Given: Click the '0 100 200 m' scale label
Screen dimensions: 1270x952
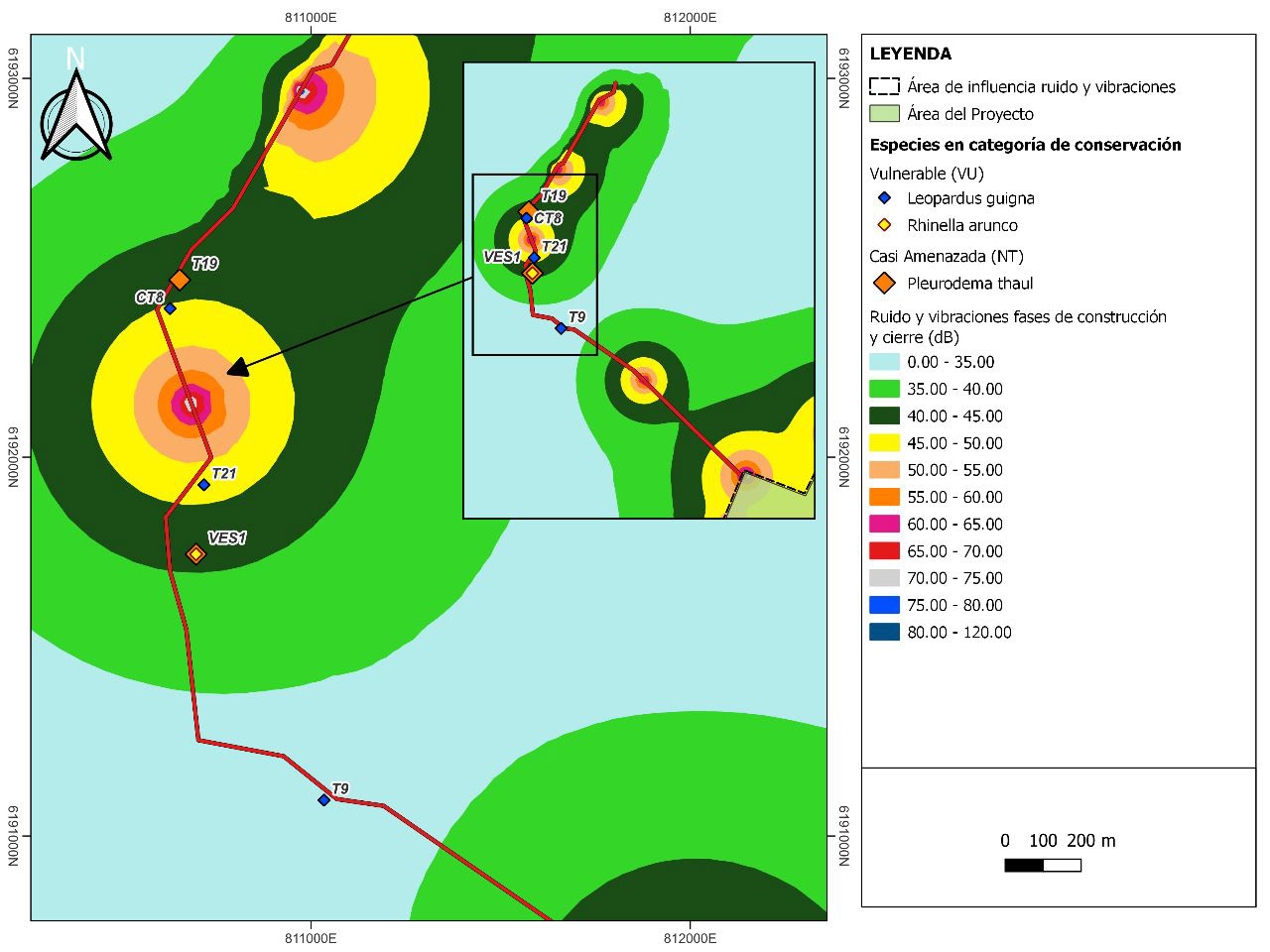Looking at the screenshot, I should coord(1058,841).
